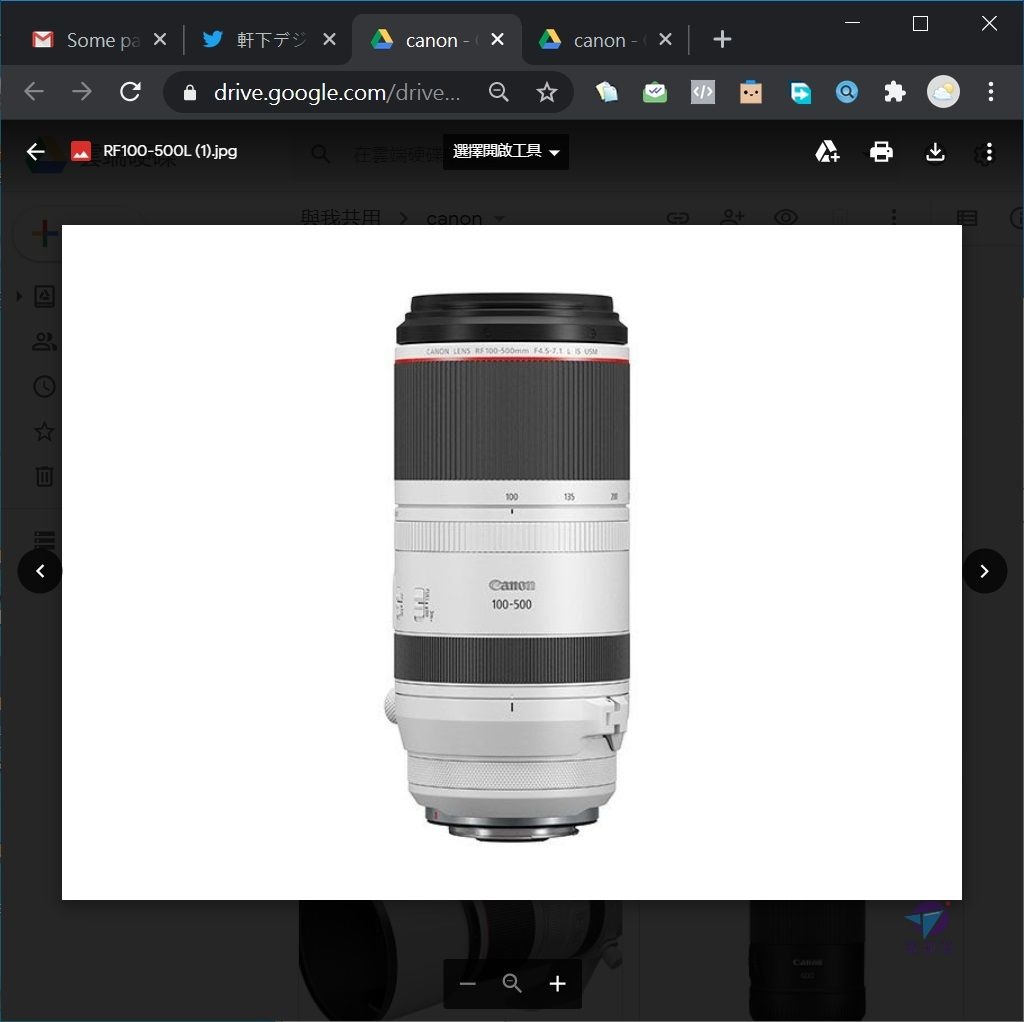Minimize the Chrome window

(852, 23)
